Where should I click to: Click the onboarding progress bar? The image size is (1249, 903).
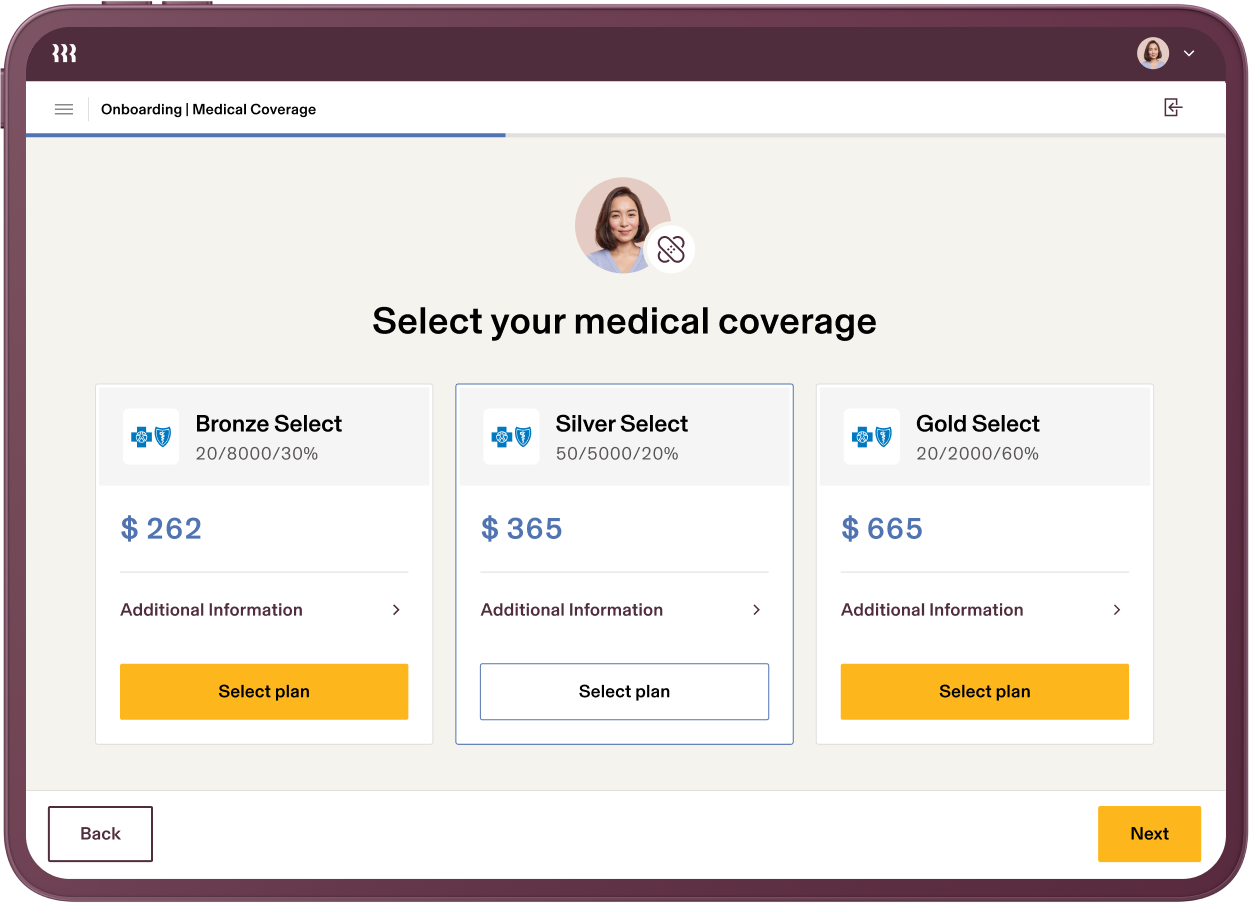point(625,134)
